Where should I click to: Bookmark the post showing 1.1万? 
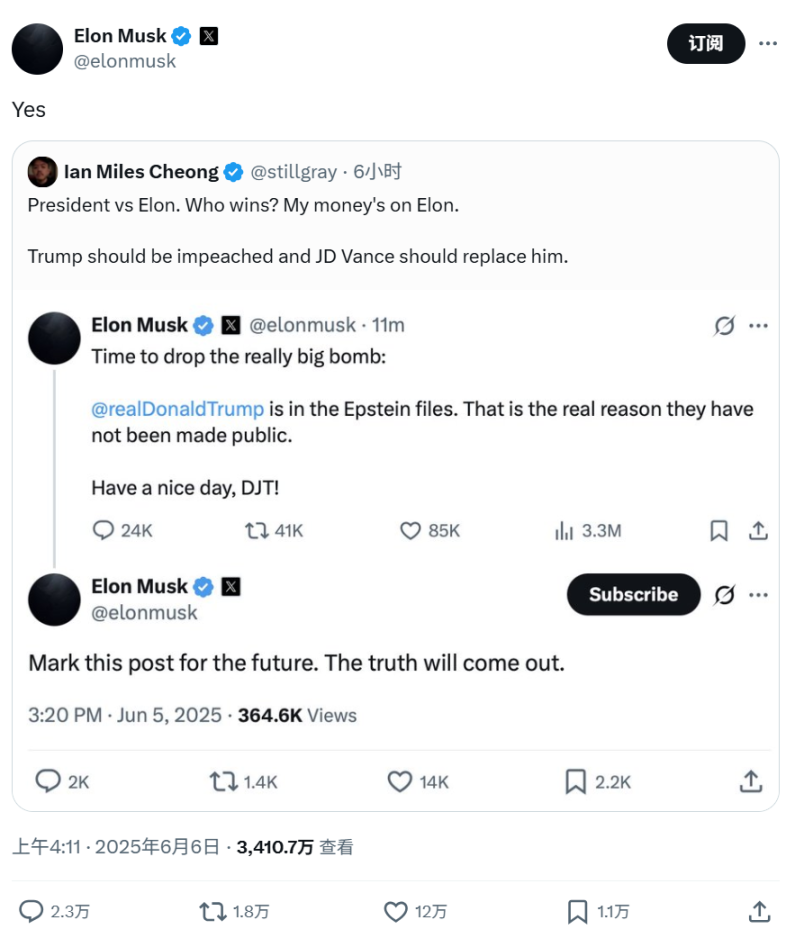[577, 911]
